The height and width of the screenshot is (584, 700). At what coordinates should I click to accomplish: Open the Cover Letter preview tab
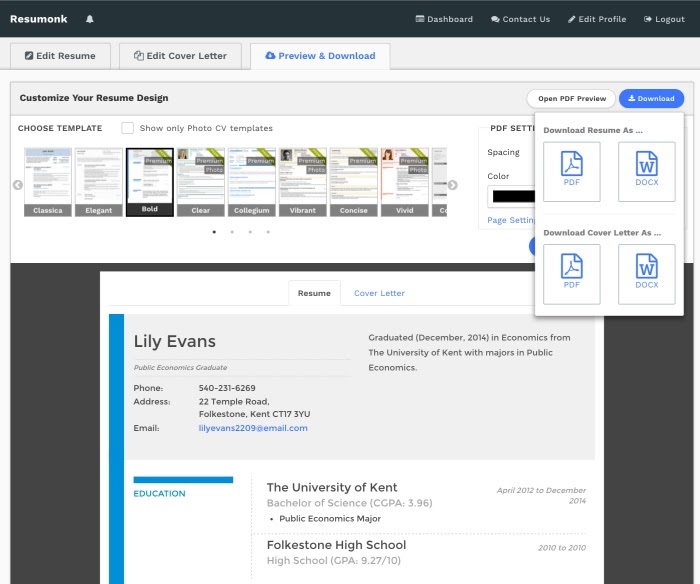pos(379,293)
